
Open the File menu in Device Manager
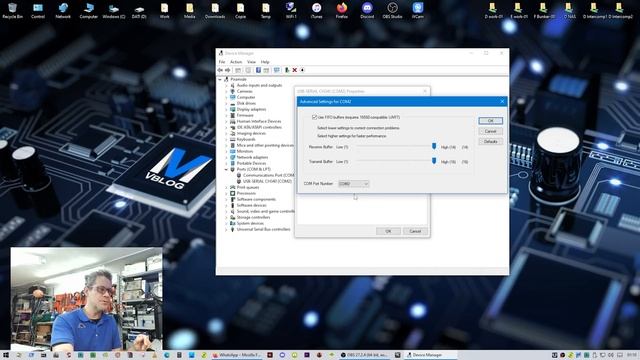pyautogui.click(x=222, y=62)
